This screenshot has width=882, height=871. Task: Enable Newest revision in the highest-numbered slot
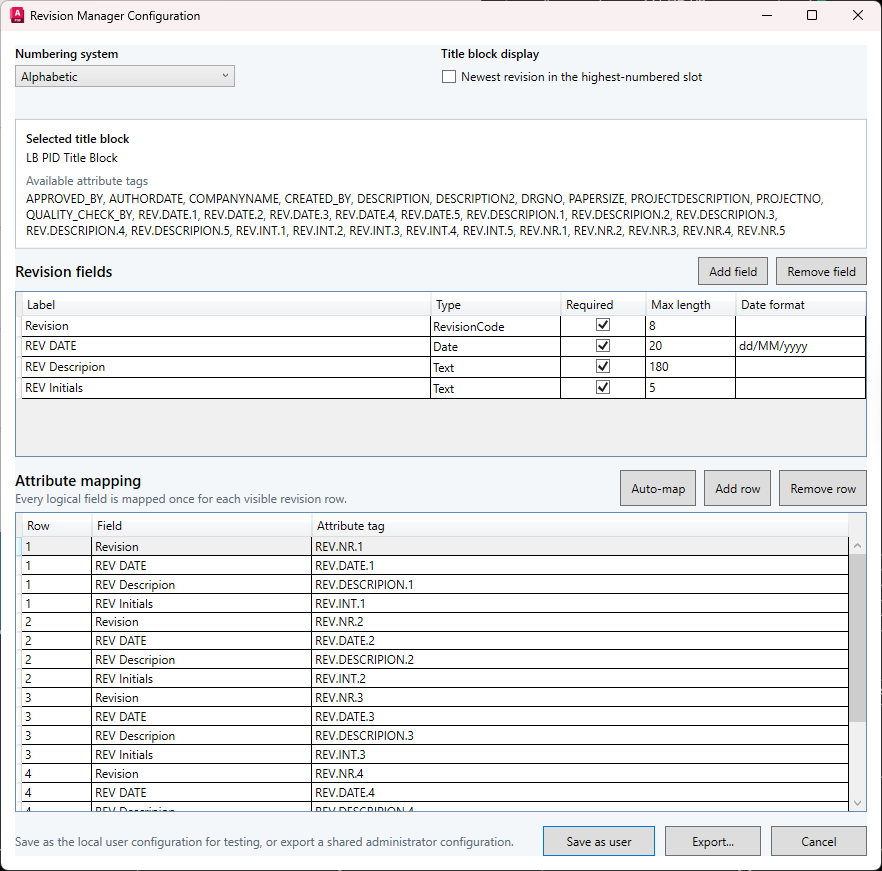tap(449, 77)
